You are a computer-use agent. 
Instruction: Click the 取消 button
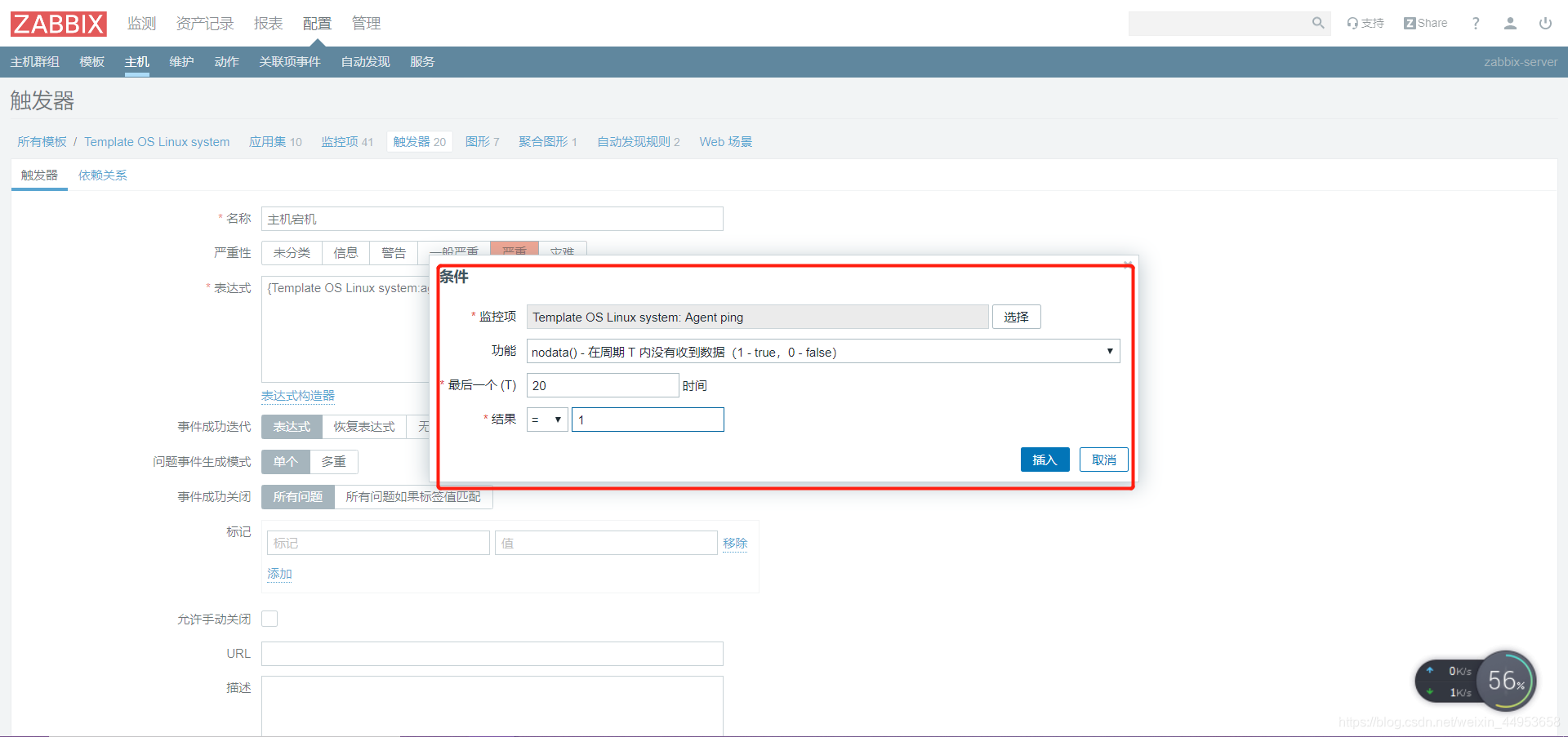[1103, 460]
